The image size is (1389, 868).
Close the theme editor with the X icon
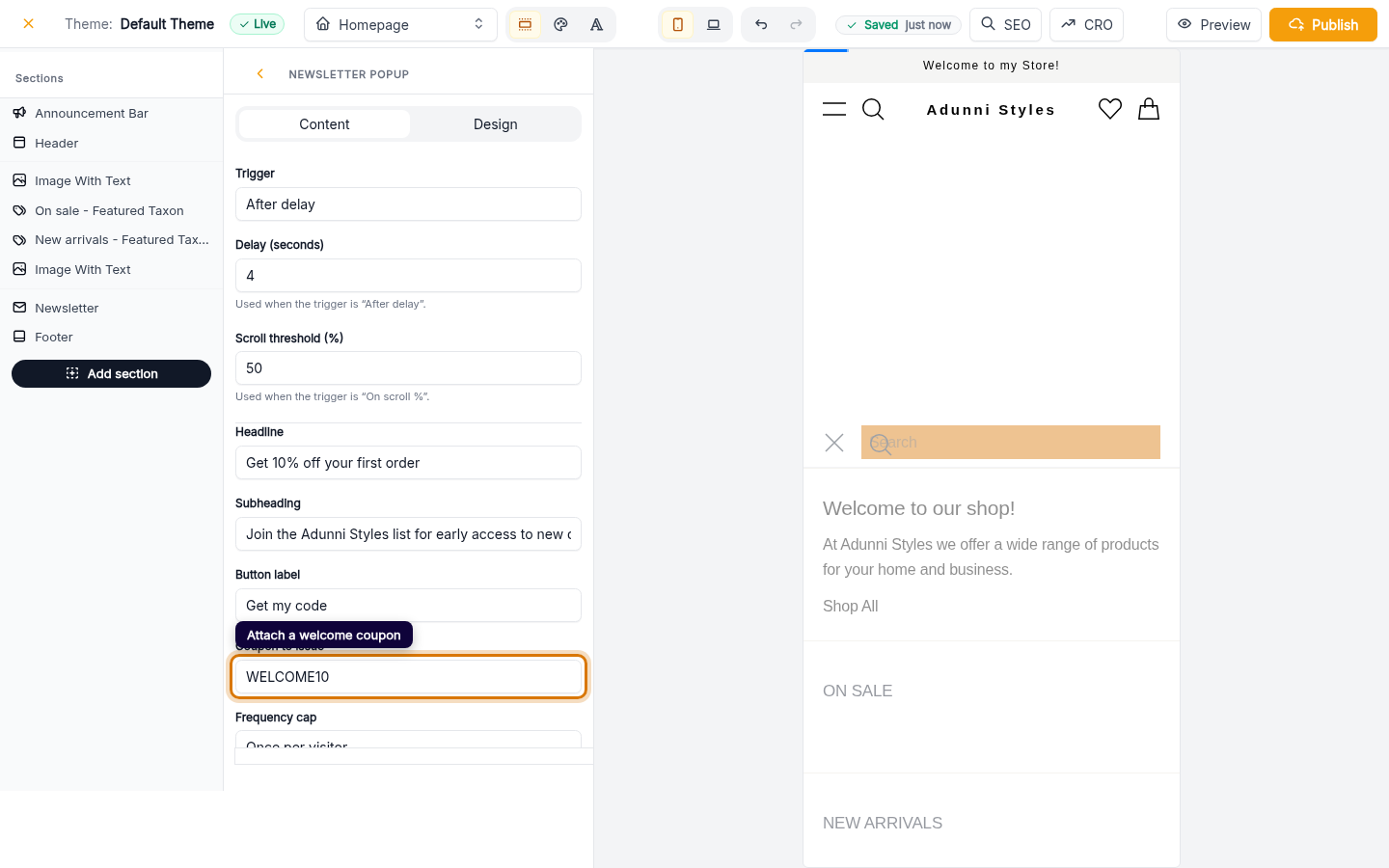coord(29,24)
